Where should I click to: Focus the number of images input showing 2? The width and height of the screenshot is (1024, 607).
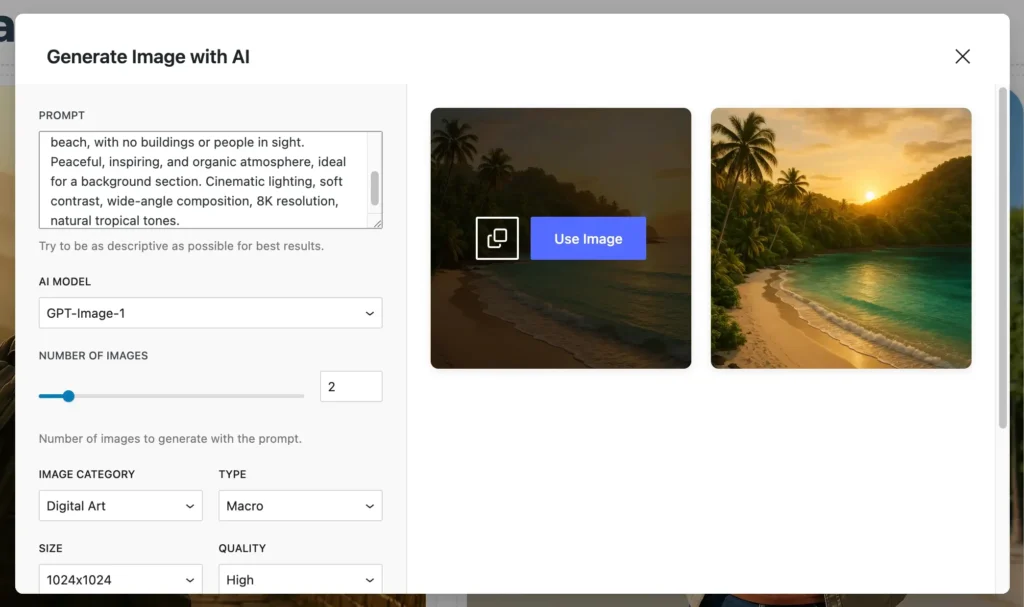tap(350, 387)
